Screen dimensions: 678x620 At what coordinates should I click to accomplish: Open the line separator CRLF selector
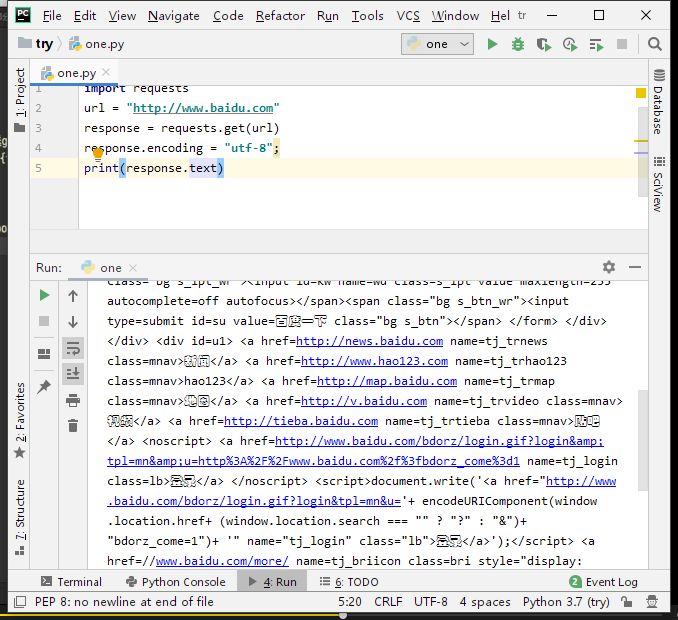coord(388,602)
